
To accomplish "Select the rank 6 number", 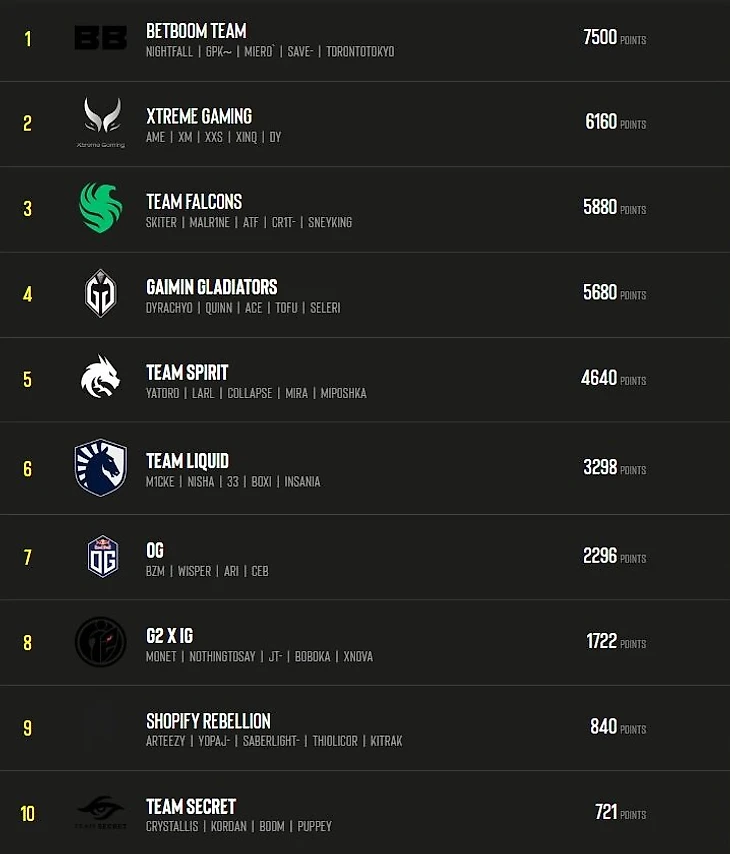I will 27,468.
